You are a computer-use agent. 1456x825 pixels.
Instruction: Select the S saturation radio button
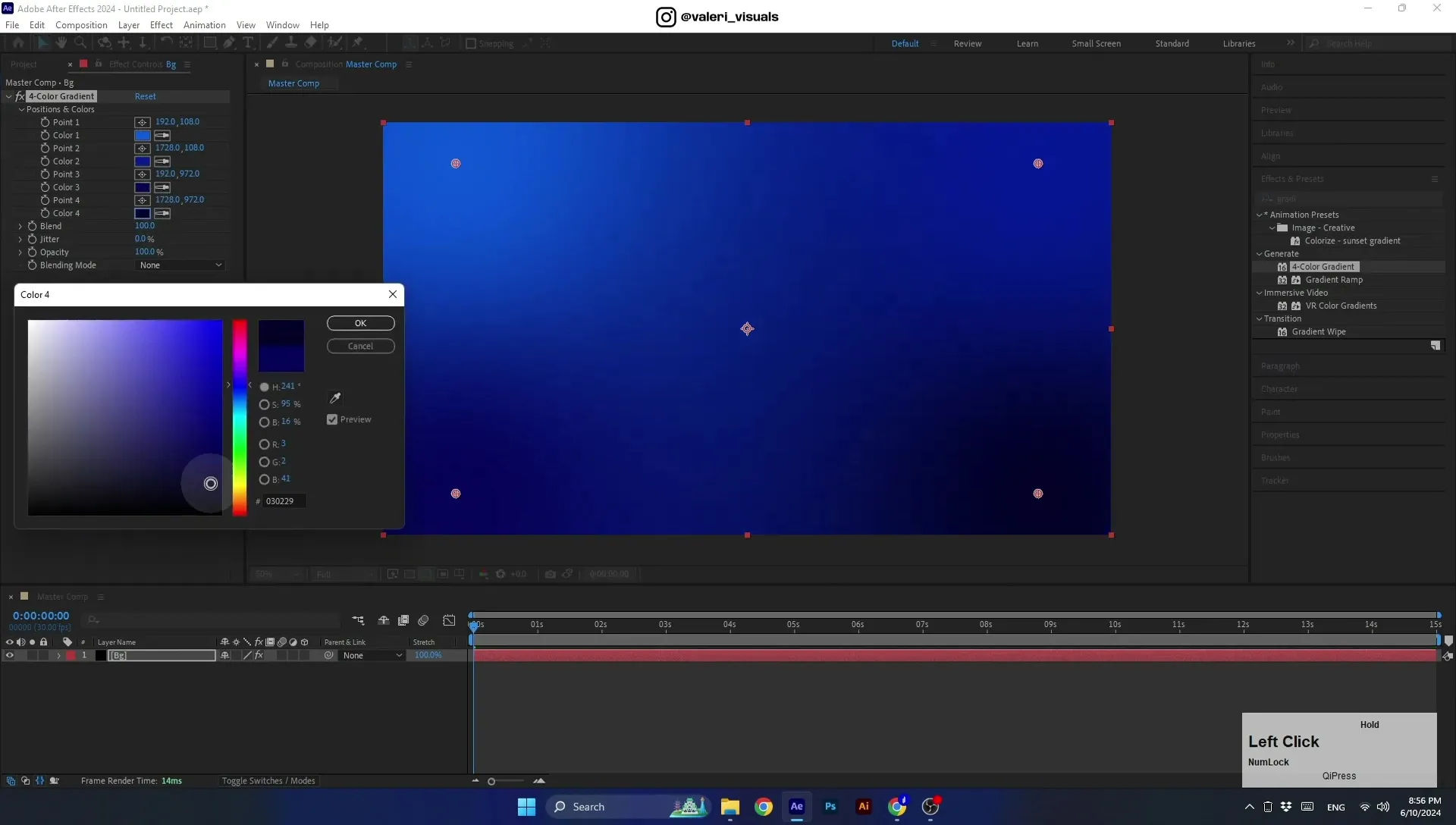click(264, 405)
